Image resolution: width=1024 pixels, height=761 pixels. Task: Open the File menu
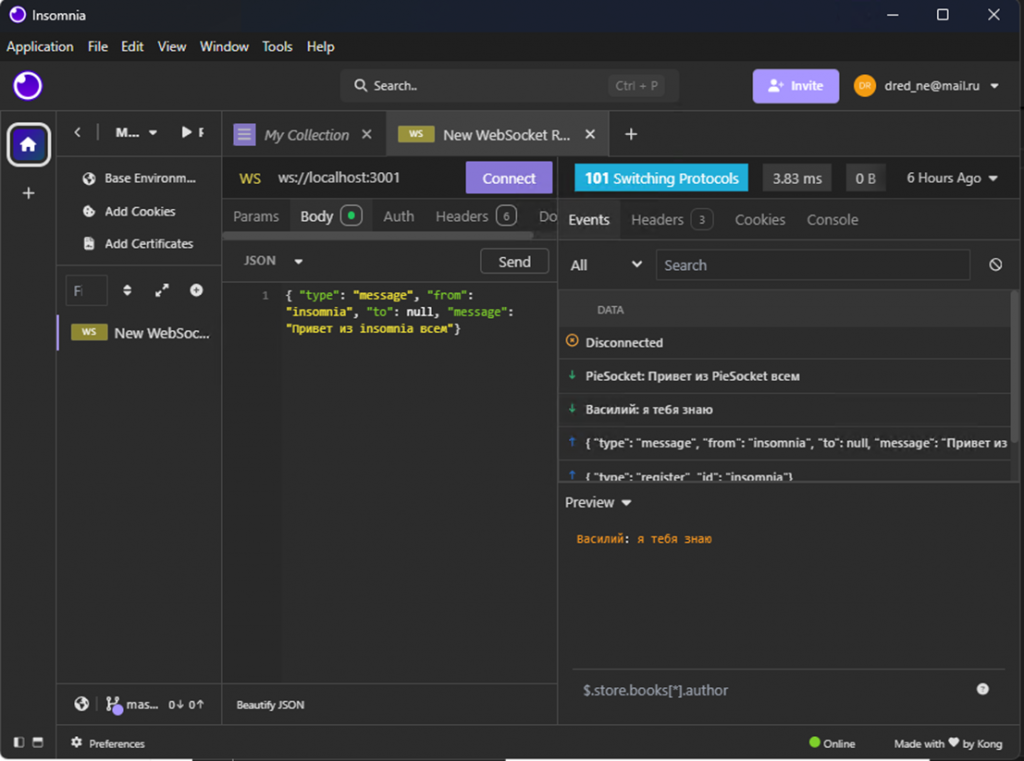click(97, 46)
